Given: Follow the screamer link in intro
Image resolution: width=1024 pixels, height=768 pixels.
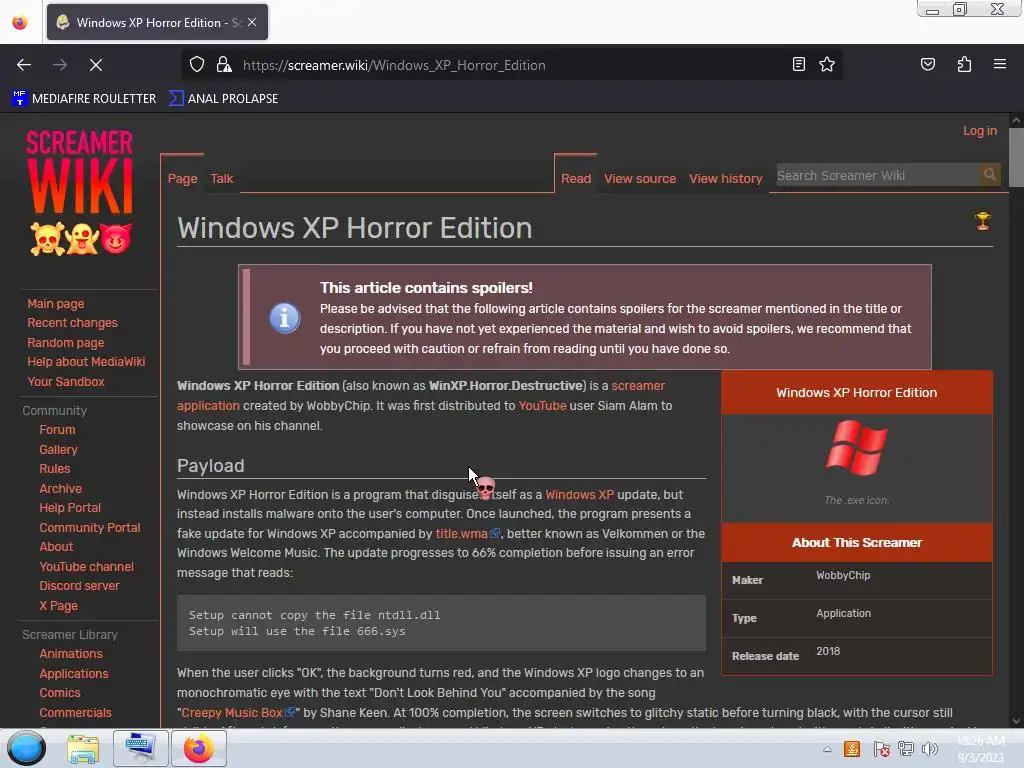Looking at the screenshot, I should click(x=638, y=386).
